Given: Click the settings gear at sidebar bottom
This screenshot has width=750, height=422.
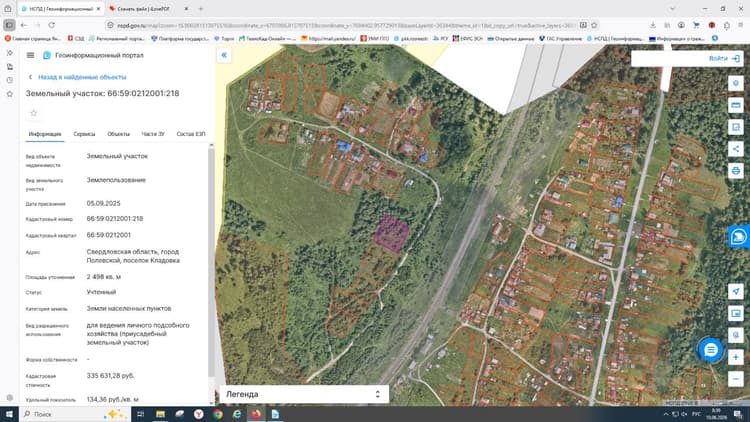Looking at the screenshot, I should click(x=10, y=398).
